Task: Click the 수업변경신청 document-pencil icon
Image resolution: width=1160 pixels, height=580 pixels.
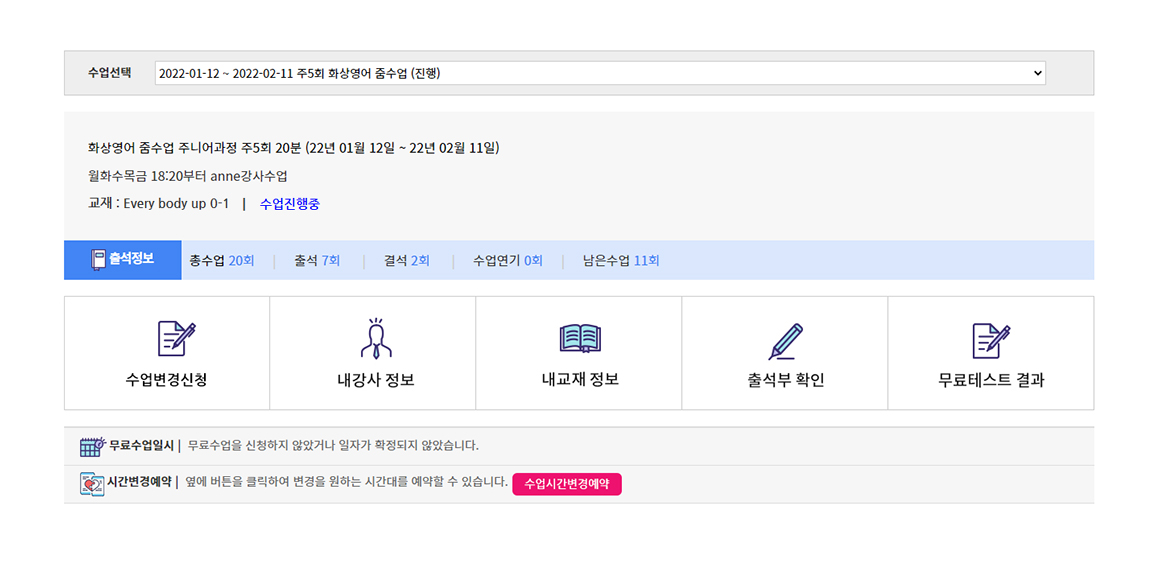Action: (x=176, y=339)
